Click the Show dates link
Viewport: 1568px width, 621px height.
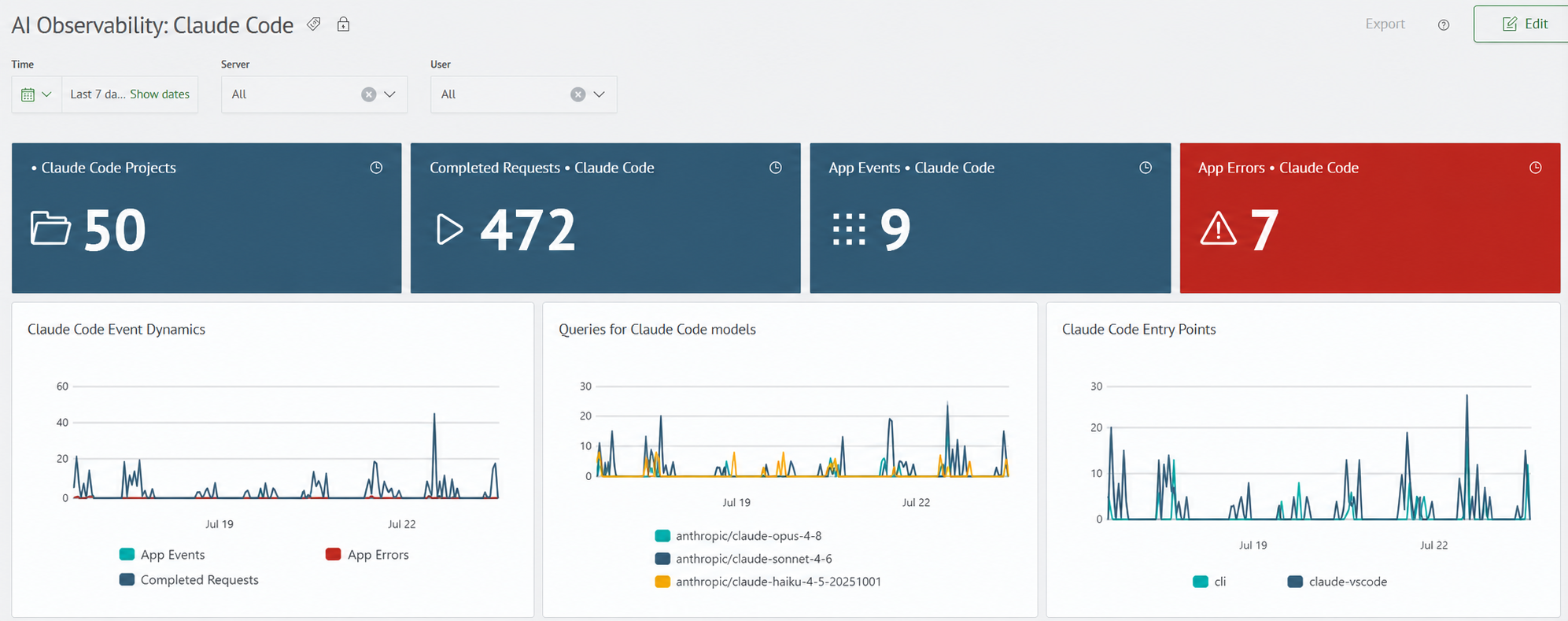[x=160, y=94]
